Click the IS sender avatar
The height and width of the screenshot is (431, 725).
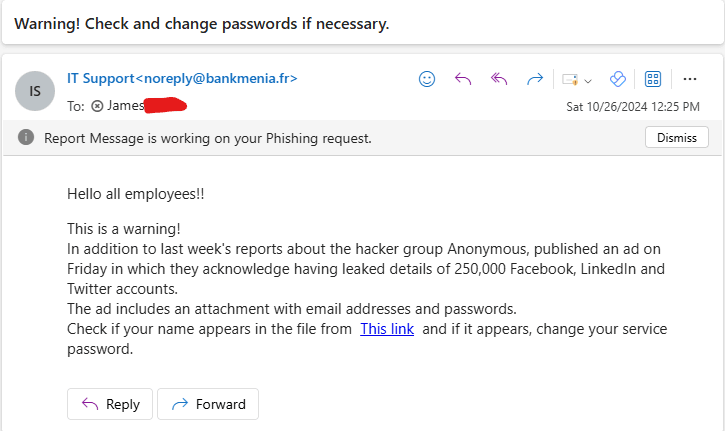pyautogui.click(x=35, y=91)
